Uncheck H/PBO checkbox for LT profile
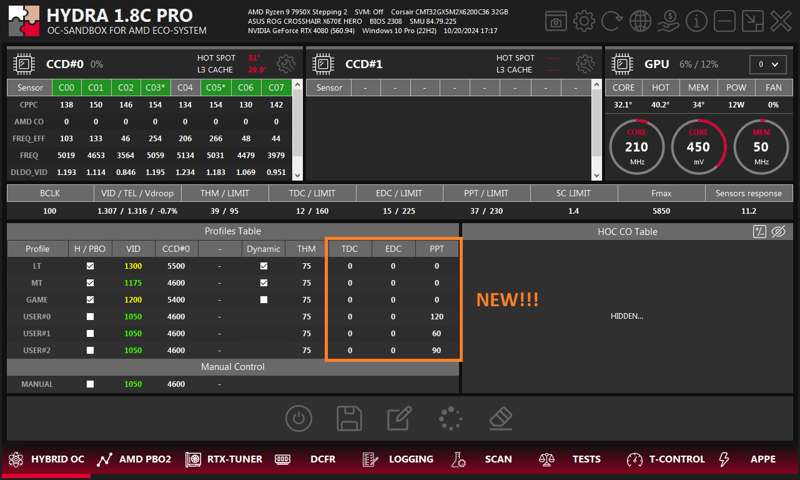The width and height of the screenshot is (800, 480). pyautogui.click(x=90, y=266)
